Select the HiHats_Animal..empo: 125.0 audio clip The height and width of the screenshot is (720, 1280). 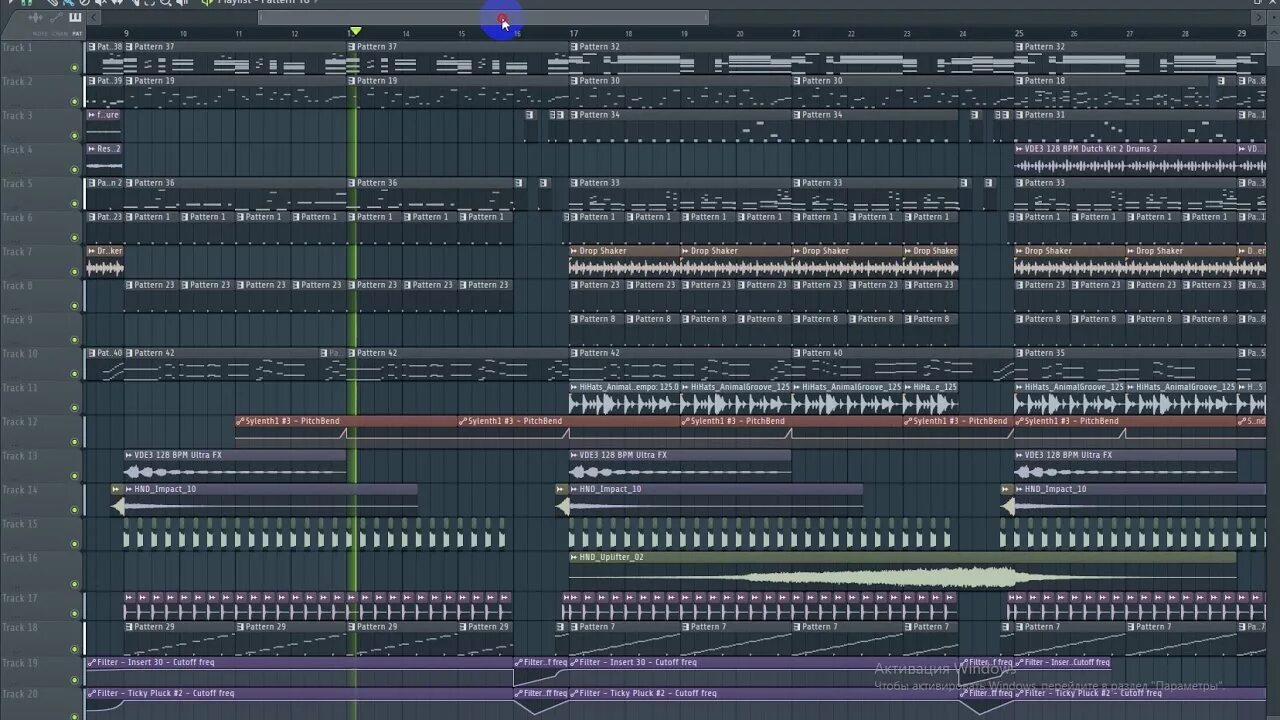click(x=625, y=398)
